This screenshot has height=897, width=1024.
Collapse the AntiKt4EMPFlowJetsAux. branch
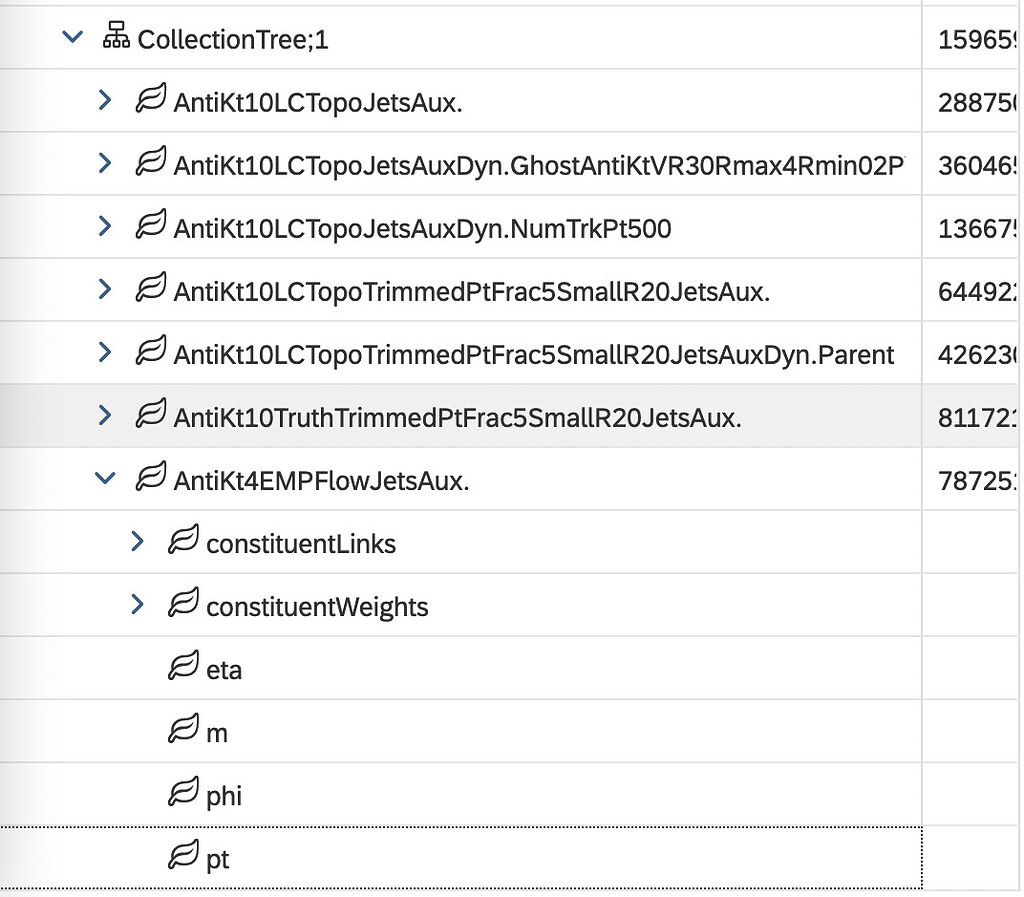(105, 477)
